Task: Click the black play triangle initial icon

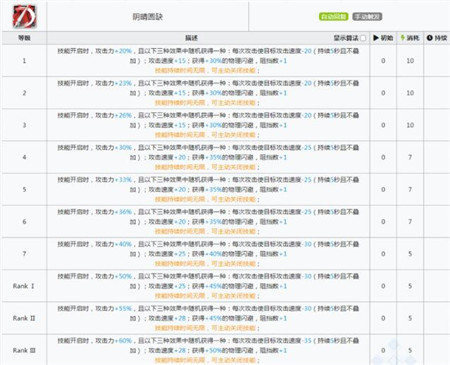Action: 376,38
